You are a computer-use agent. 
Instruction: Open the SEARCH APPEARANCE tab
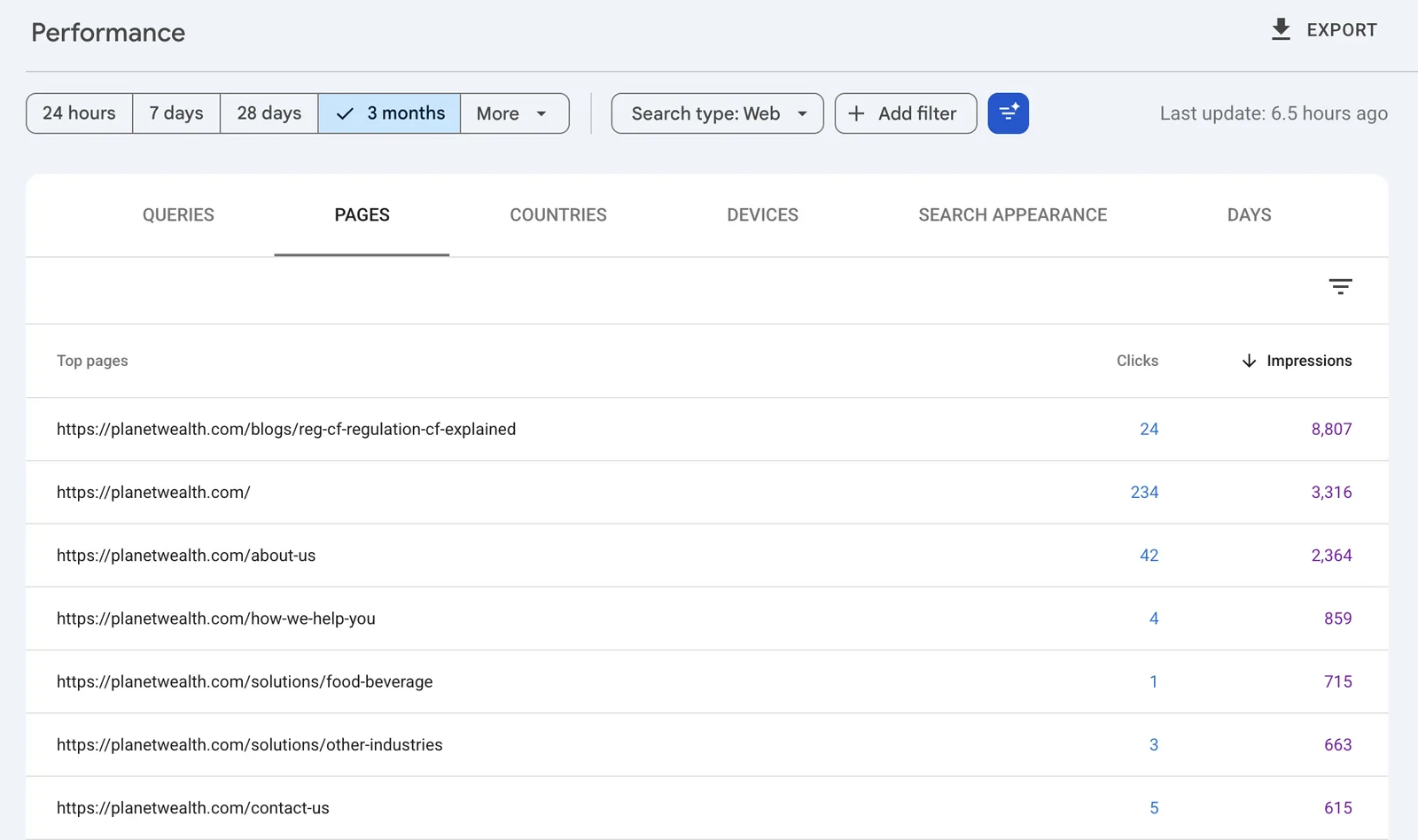coord(1013,215)
